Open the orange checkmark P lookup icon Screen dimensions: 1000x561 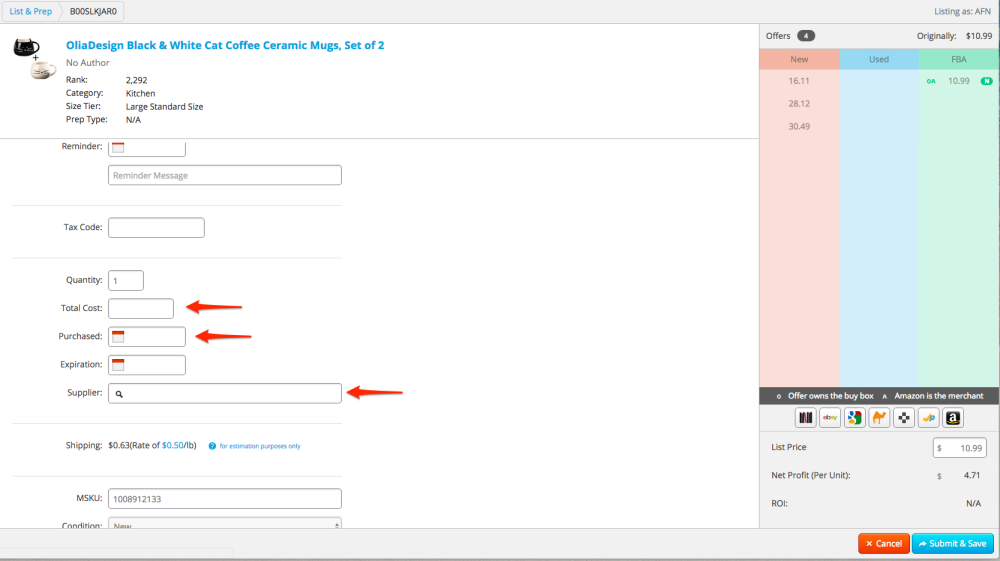929,418
